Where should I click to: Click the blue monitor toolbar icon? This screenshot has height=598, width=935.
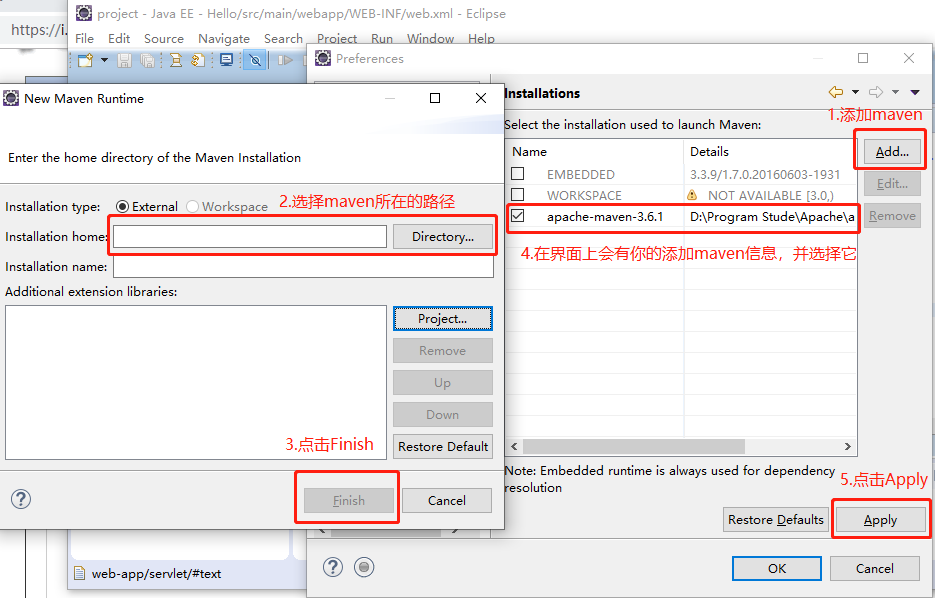[227, 60]
